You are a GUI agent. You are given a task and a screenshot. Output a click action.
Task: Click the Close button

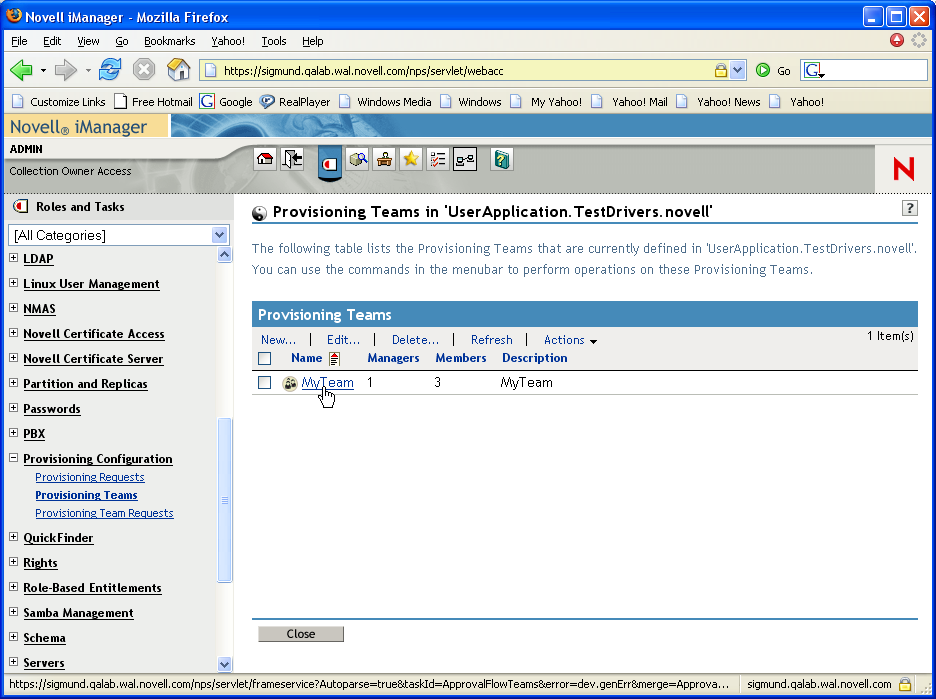pos(301,634)
